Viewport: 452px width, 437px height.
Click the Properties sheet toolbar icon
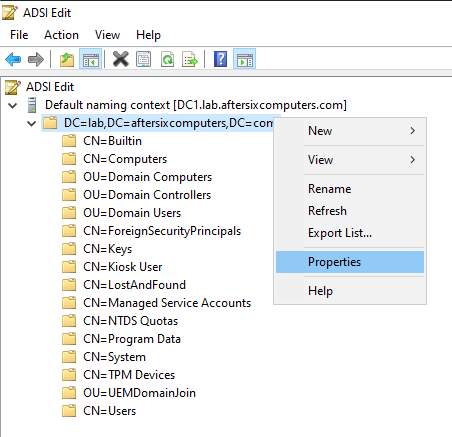pos(144,59)
